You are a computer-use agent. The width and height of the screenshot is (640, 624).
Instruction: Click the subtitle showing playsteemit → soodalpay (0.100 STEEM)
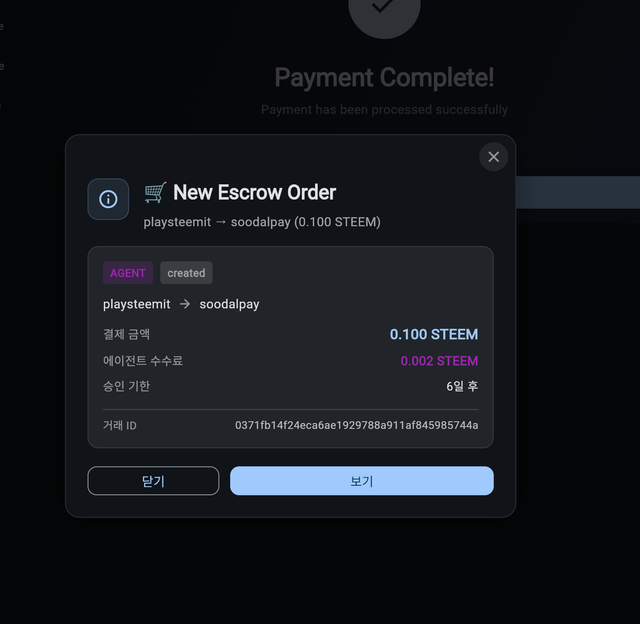pyautogui.click(x=262, y=222)
